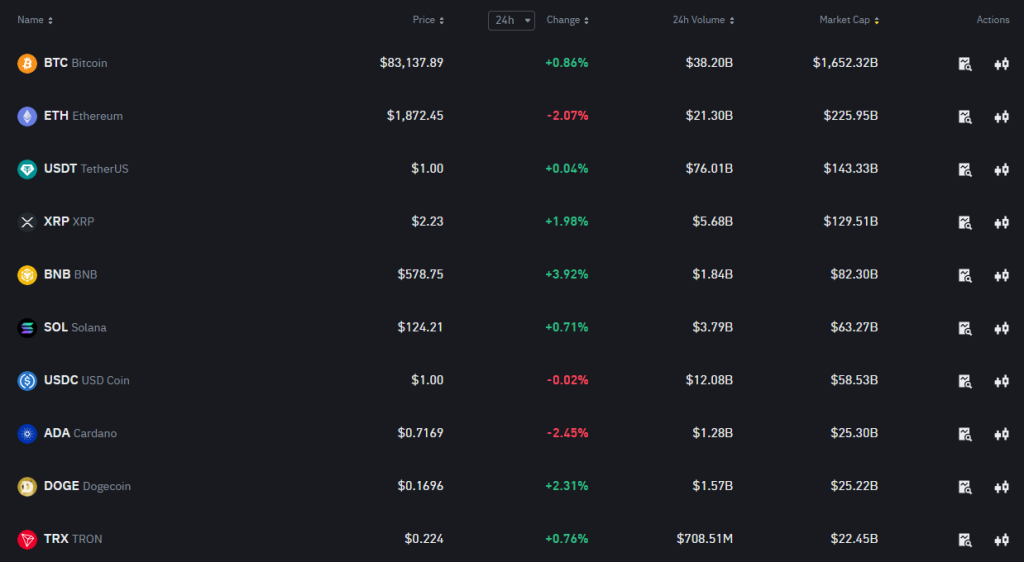The width and height of the screenshot is (1024, 562).
Task: Click the BNB price $578.75
Action: tap(421, 275)
